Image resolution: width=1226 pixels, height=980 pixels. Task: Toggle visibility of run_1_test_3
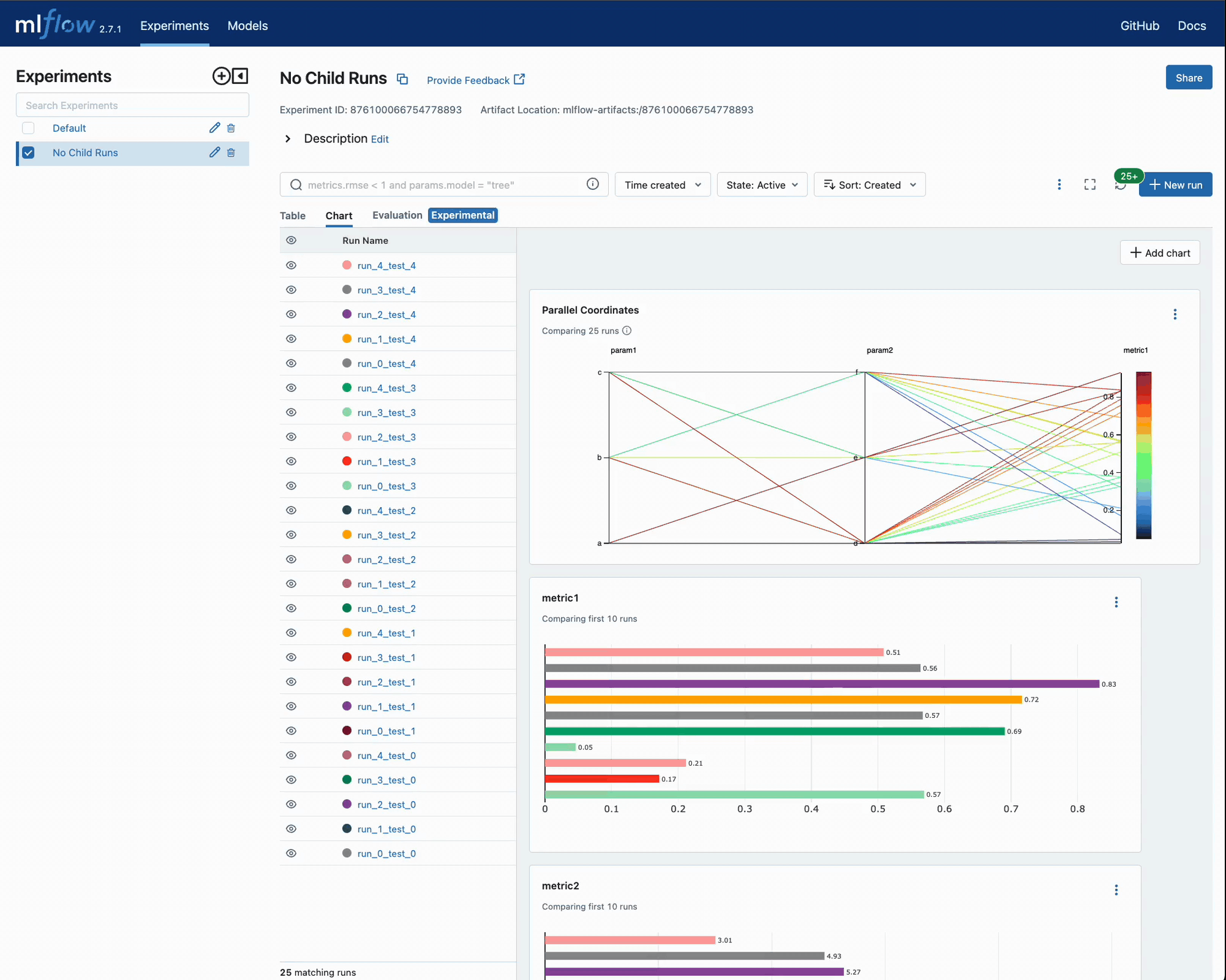point(292,462)
